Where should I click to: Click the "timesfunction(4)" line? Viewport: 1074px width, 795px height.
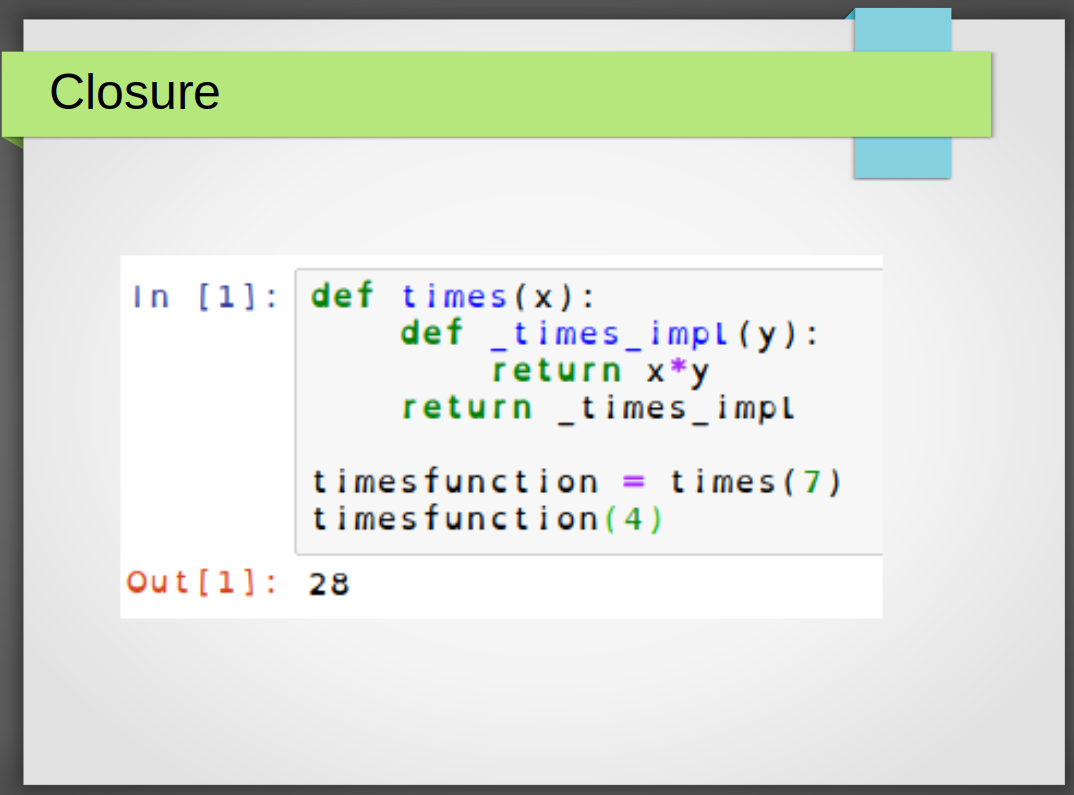(487, 519)
